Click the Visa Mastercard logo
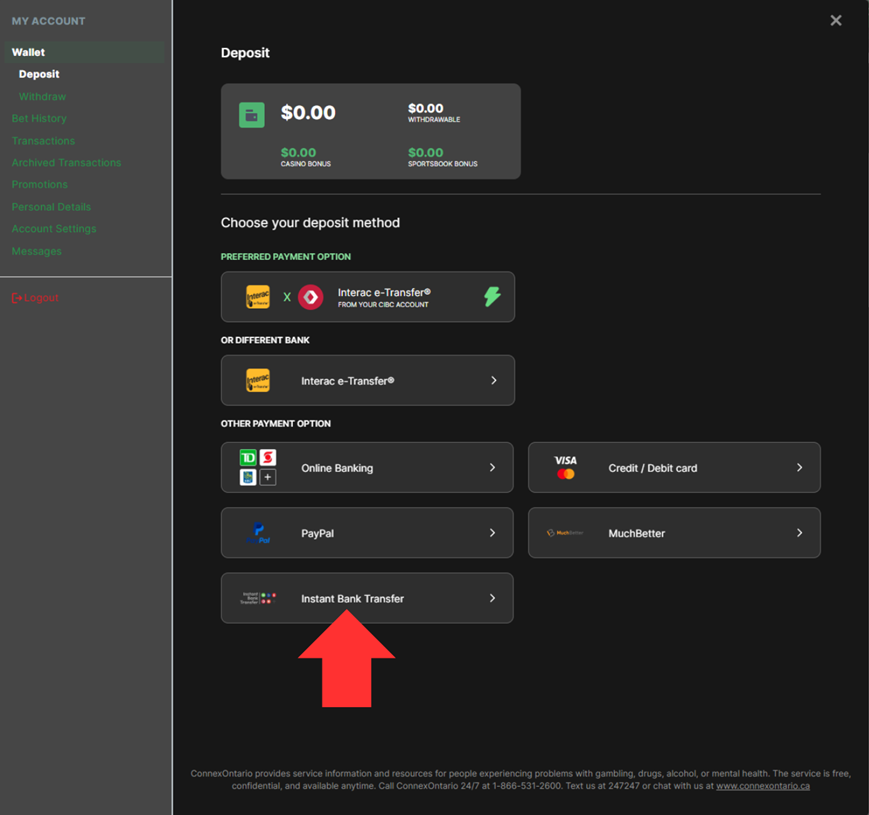 click(566, 468)
